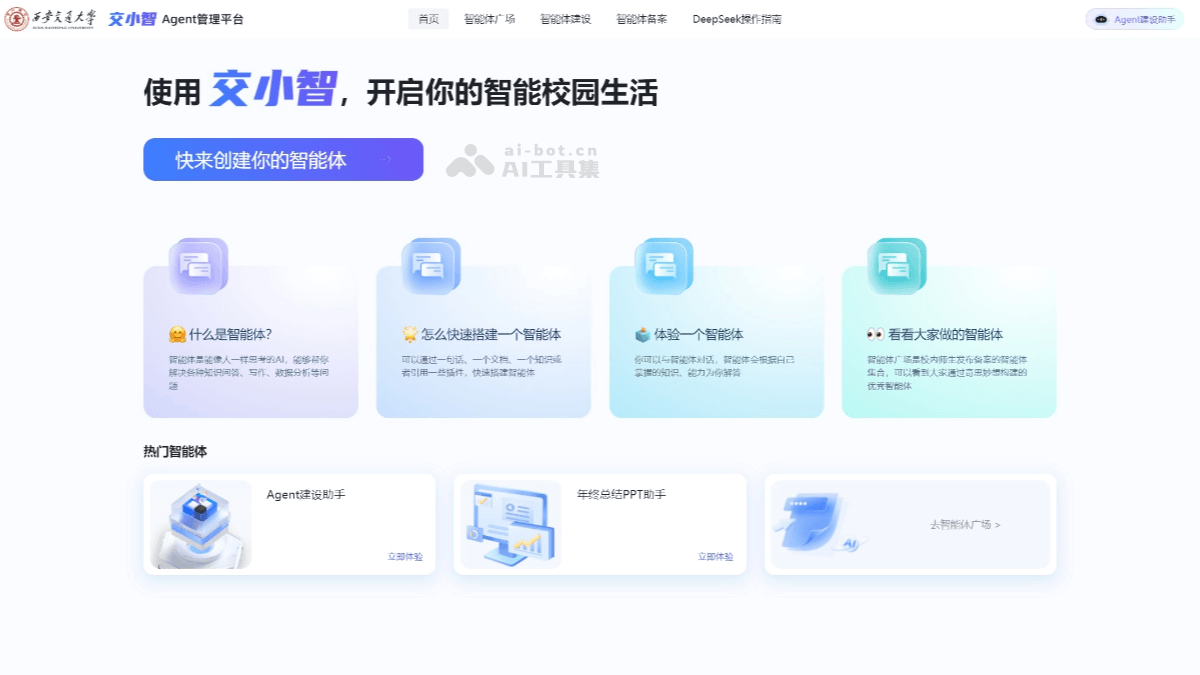Click the icon on the 看看大家做的智能体 card
The image size is (1200, 675).
pos(896,265)
